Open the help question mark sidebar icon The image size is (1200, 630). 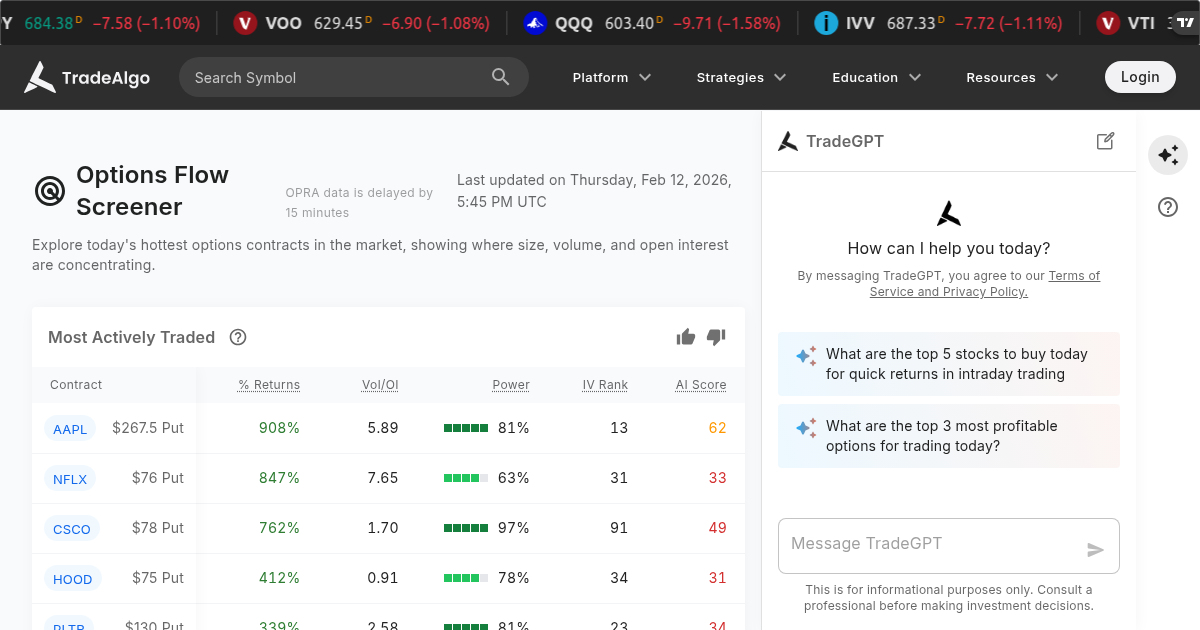1167,207
